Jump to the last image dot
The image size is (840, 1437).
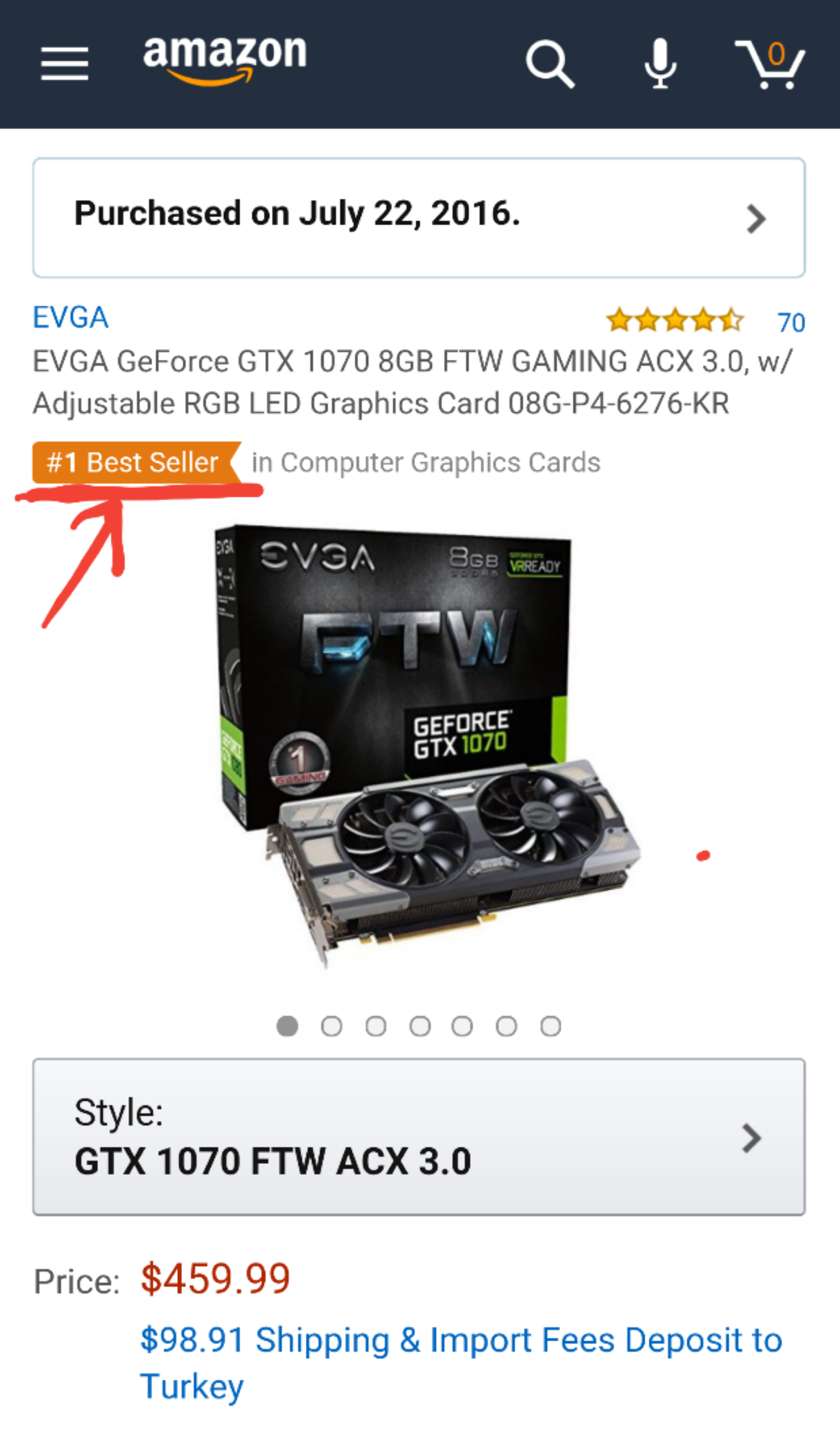pos(551,1026)
